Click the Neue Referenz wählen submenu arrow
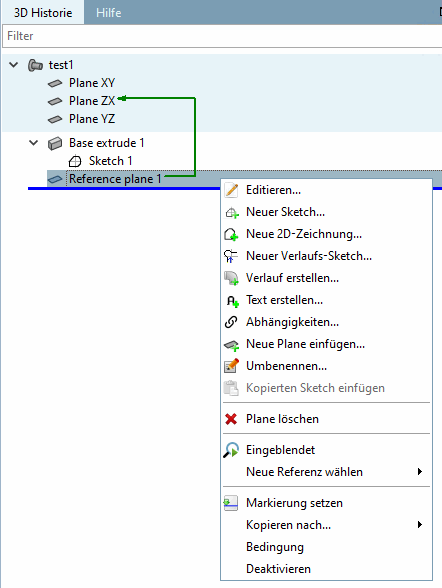 click(x=420, y=472)
